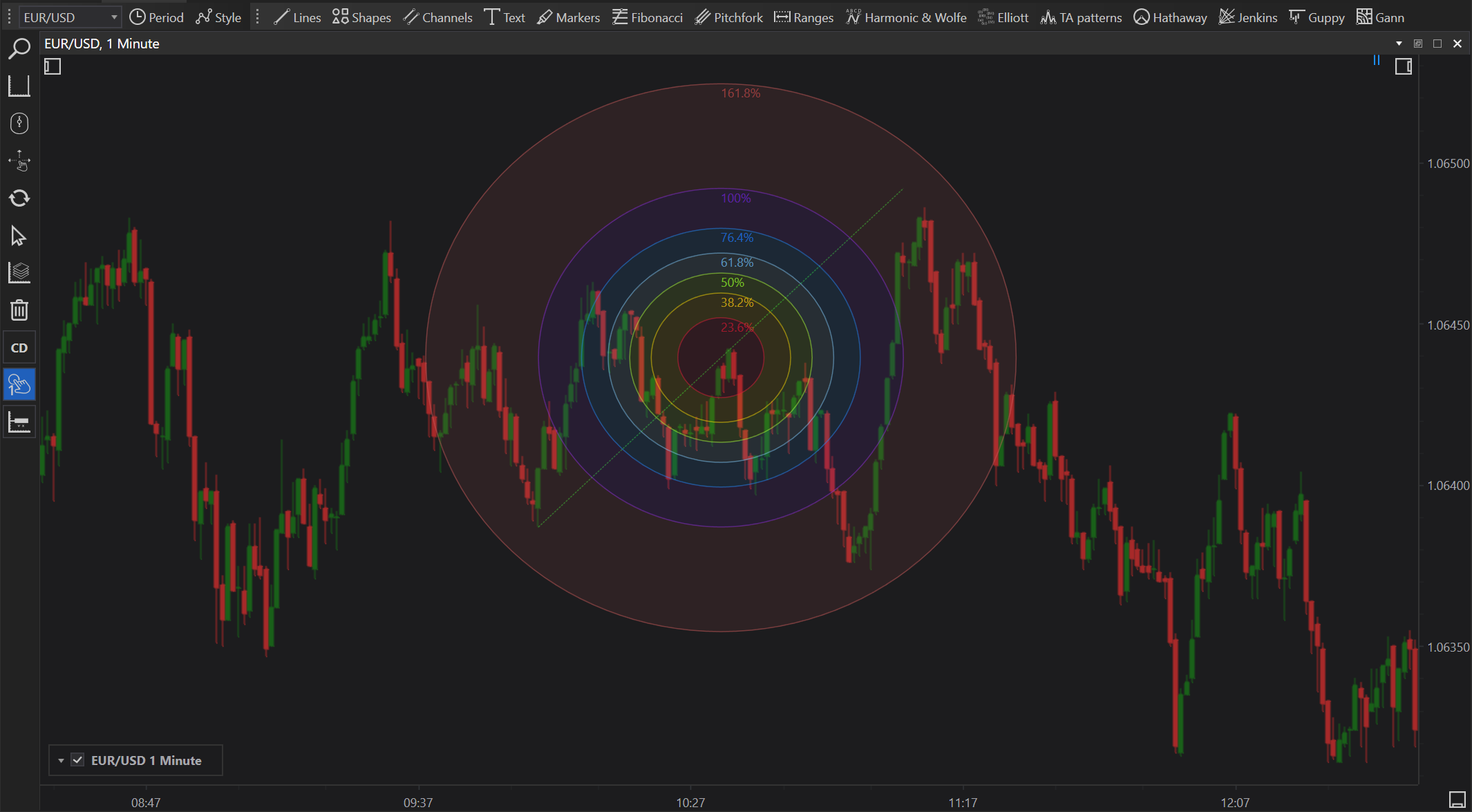Click the Style button
The width and height of the screenshot is (1472, 812).
tap(218, 17)
